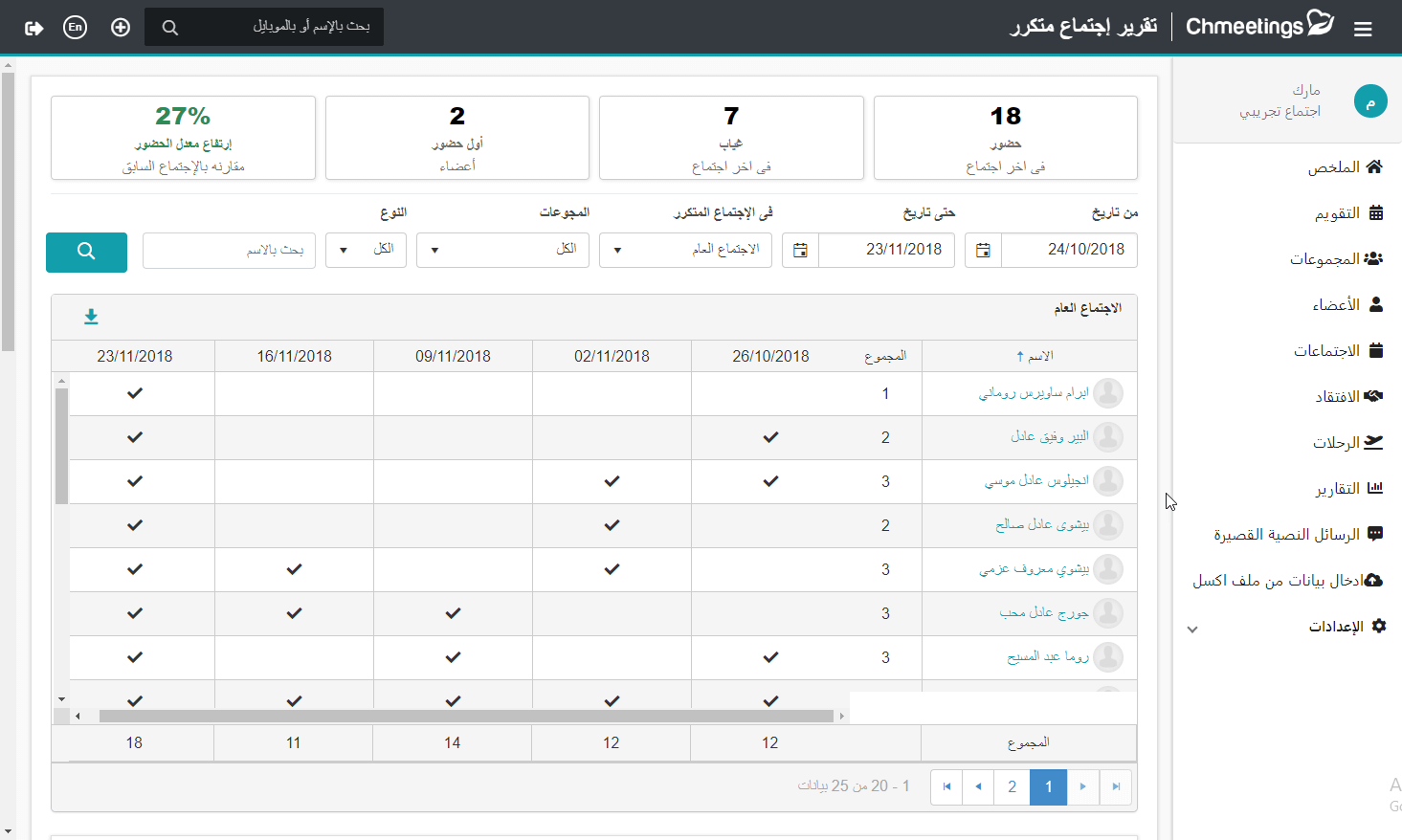Screen dimensions: 1402x840
Task: Open the user avatar for مارك
Action: 1370,101
